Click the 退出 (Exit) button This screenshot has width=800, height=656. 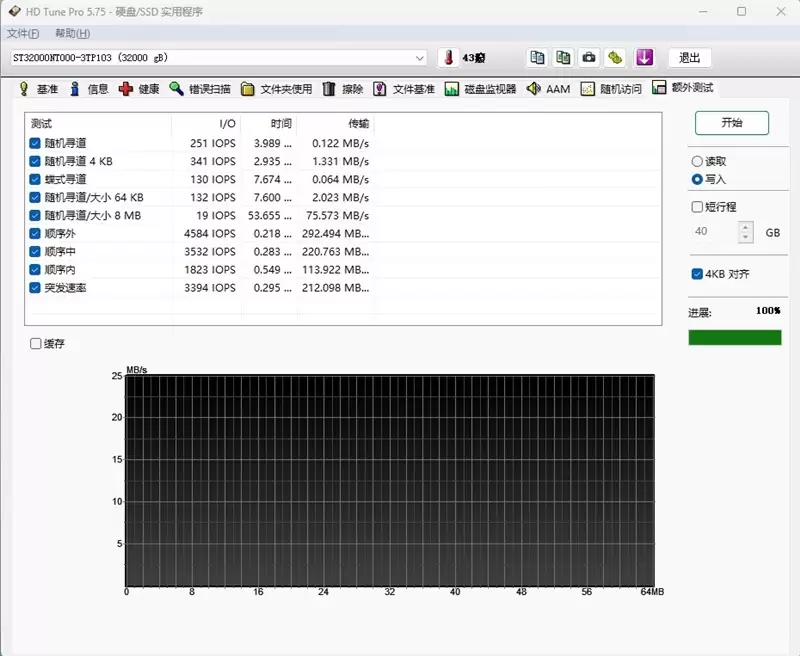click(x=688, y=57)
